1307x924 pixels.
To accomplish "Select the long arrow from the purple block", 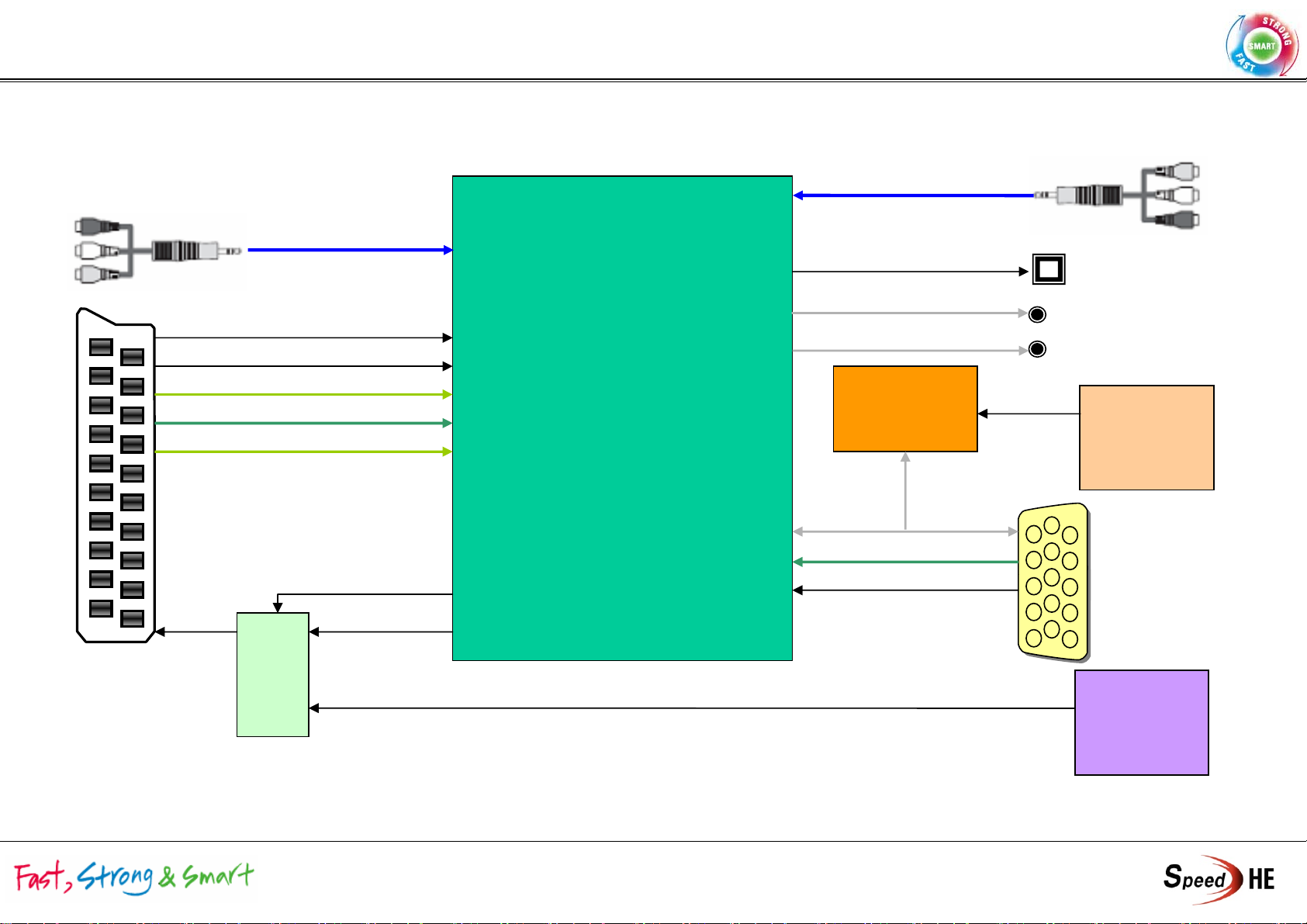I will 690,708.
